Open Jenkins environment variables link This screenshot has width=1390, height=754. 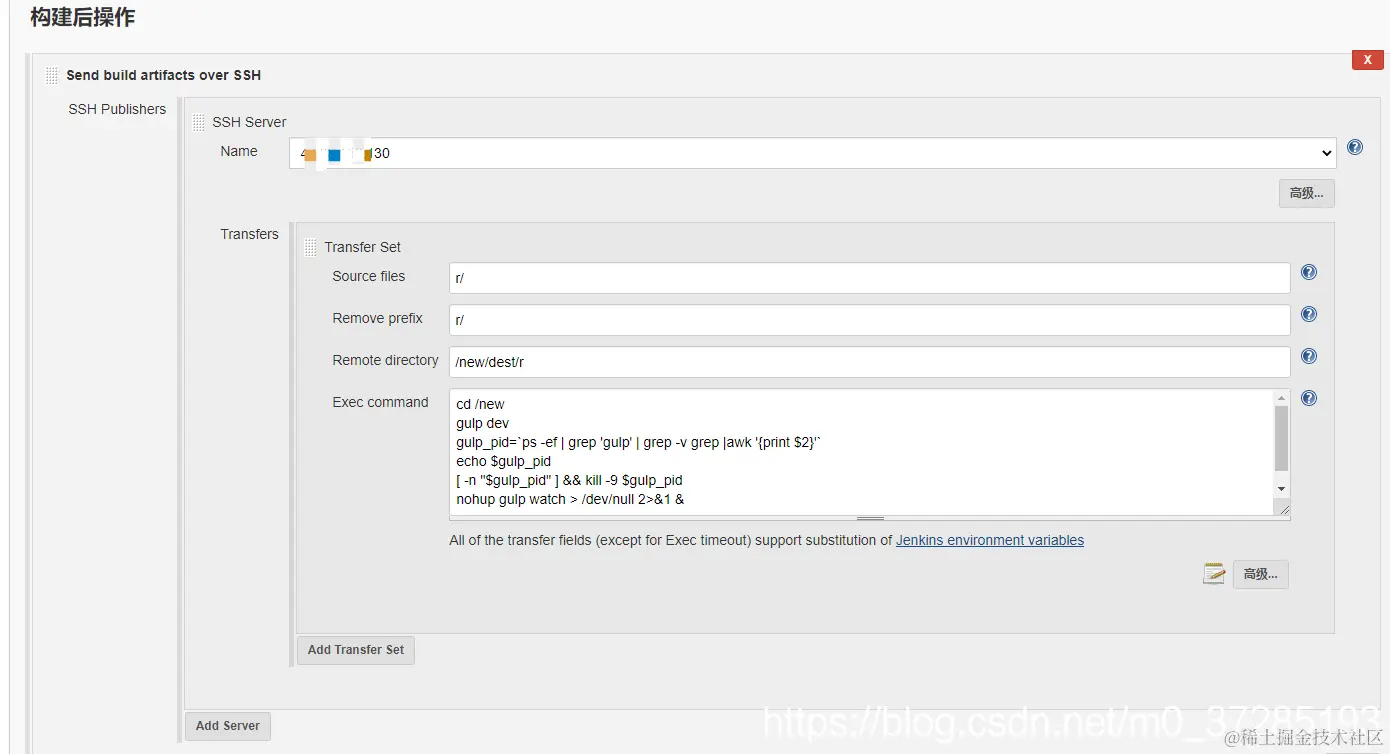[x=990, y=540]
